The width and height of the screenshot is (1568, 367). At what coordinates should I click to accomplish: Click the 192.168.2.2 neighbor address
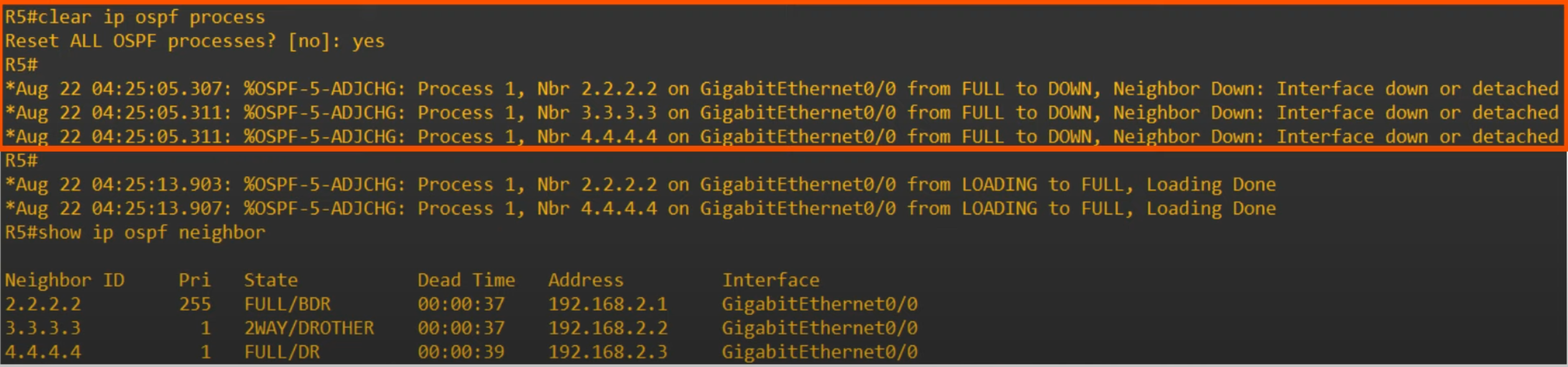(x=607, y=328)
